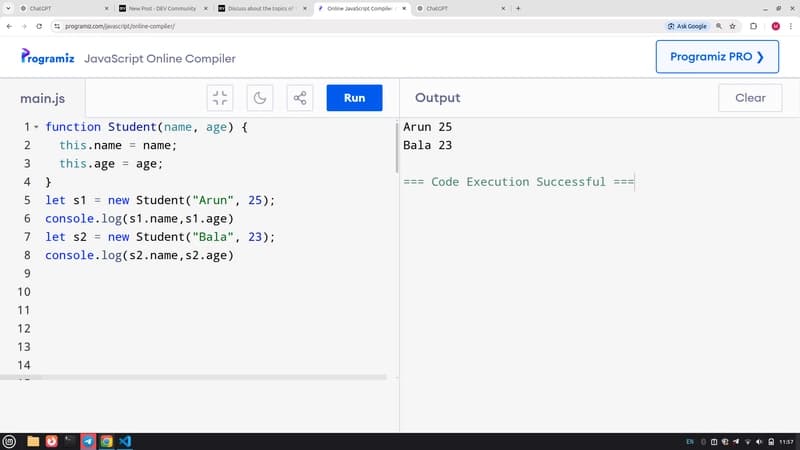This screenshot has height=450, width=800.
Task: Bookmark this page with the star
Action: 732,26
